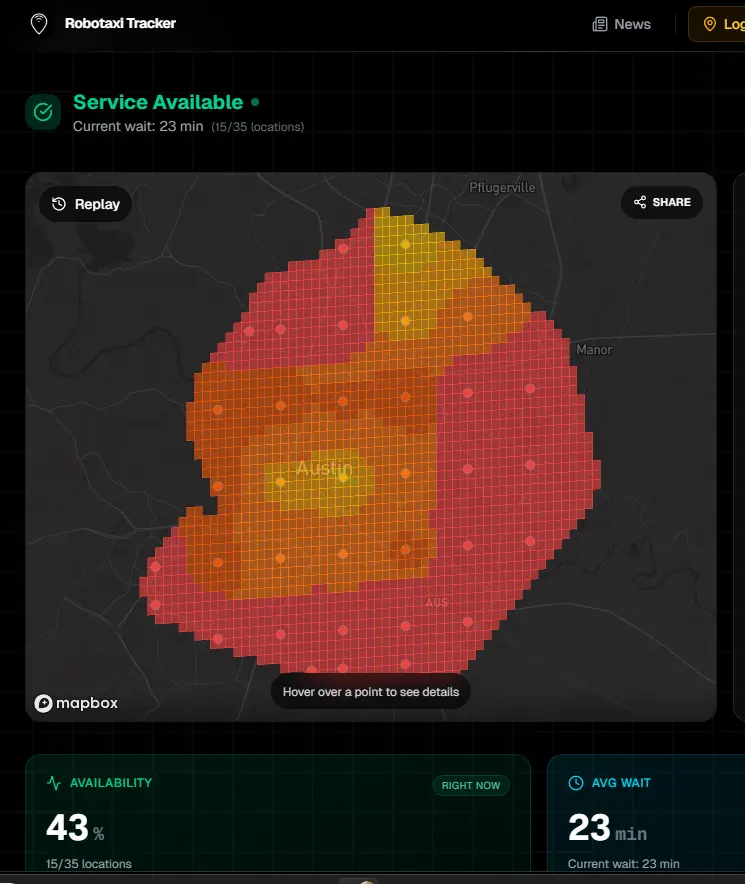The width and height of the screenshot is (745, 884).
Task: Click the clock icon beside AVG WAIT
Action: click(x=576, y=783)
